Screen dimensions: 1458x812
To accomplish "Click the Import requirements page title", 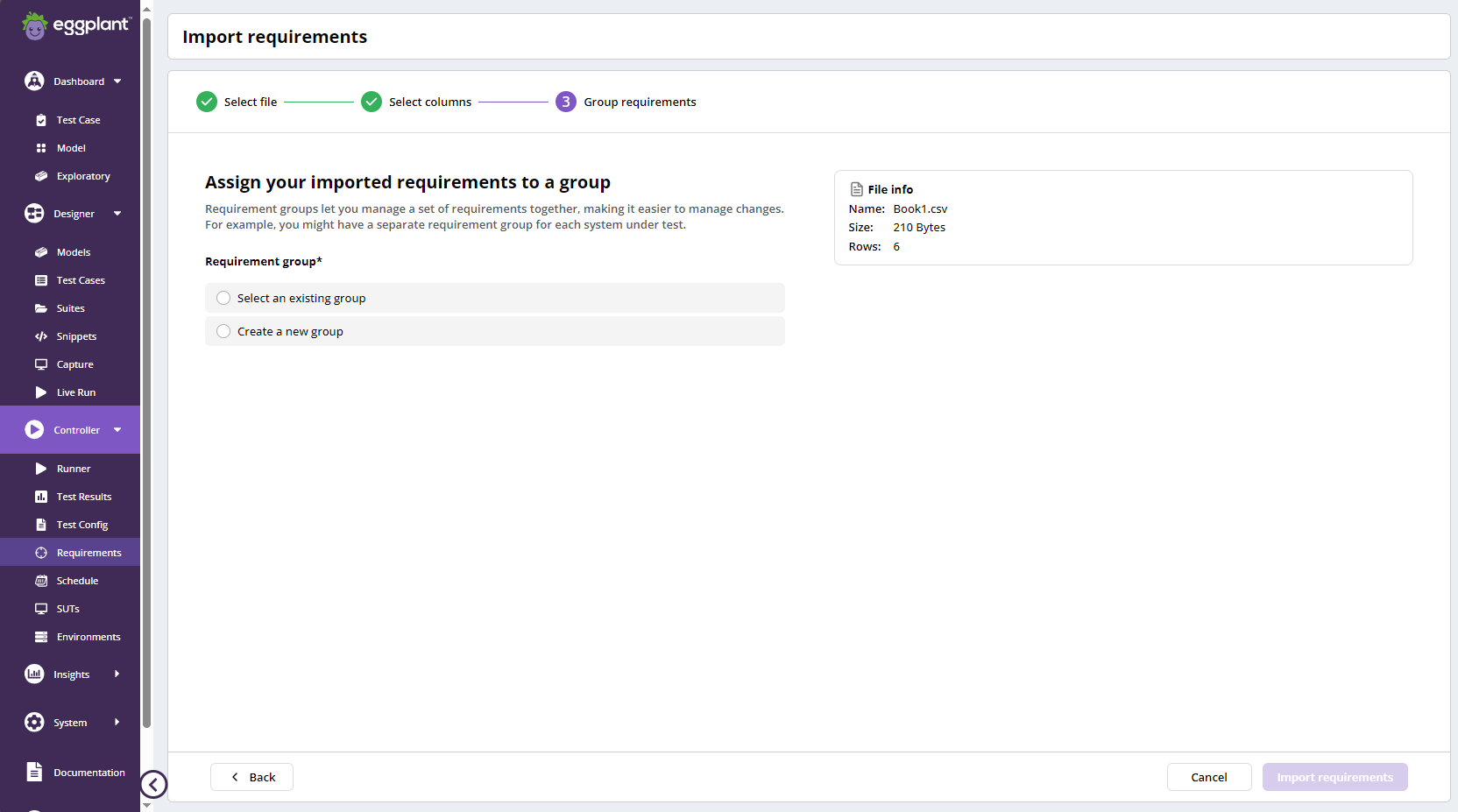I will [x=275, y=37].
